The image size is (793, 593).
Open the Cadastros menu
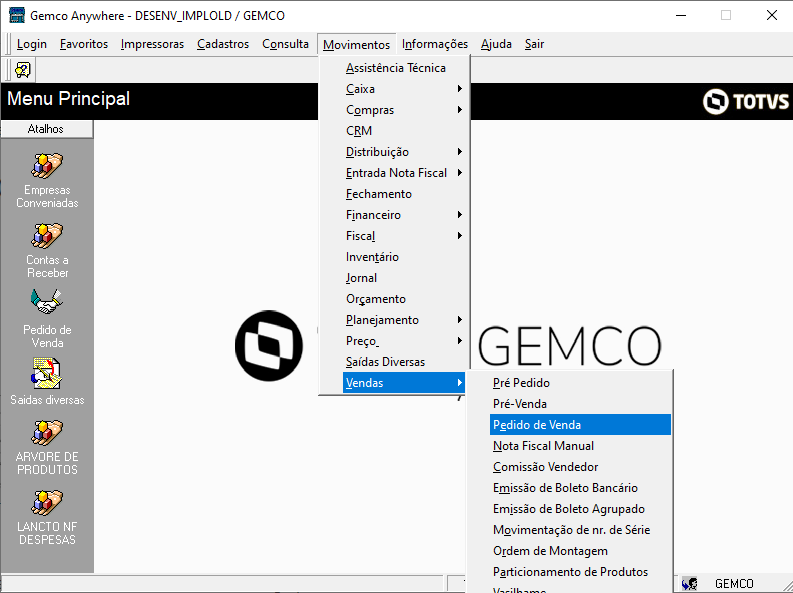pyautogui.click(x=223, y=44)
